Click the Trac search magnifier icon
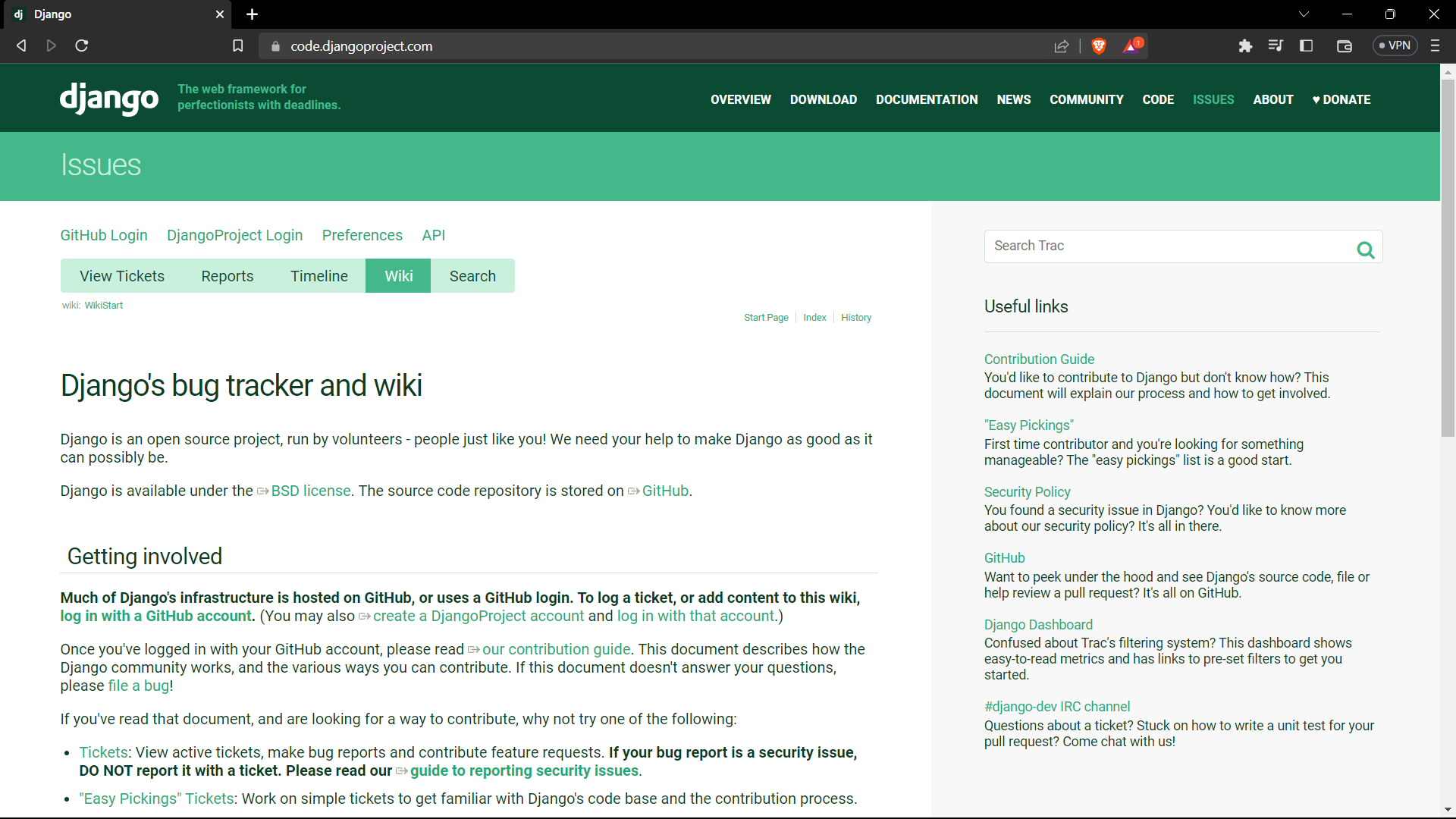The height and width of the screenshot is (819, 1456). pyautogui.click(x=1366, y=249)
